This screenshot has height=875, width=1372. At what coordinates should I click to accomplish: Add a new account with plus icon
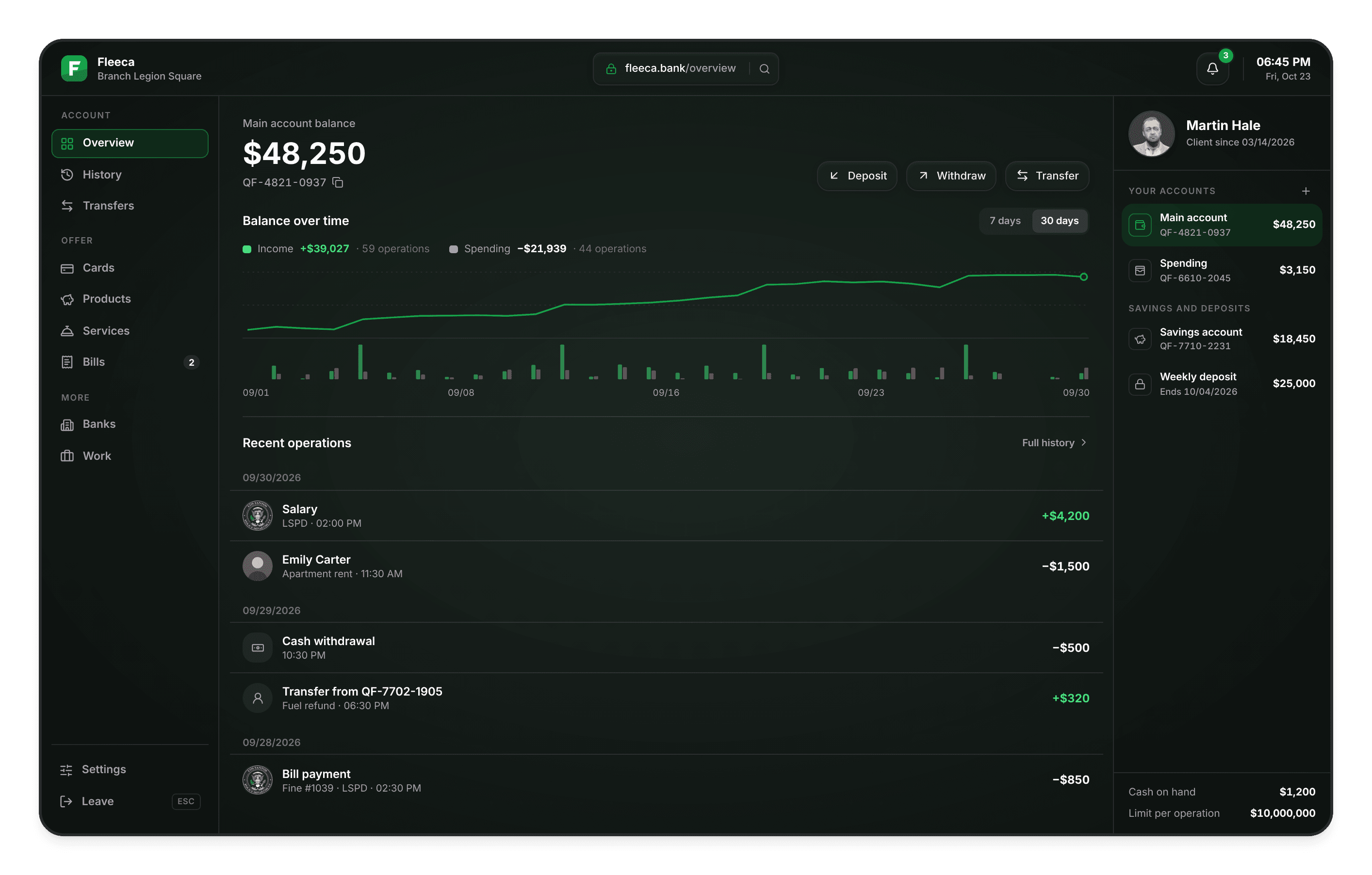tap(1306, 191)
